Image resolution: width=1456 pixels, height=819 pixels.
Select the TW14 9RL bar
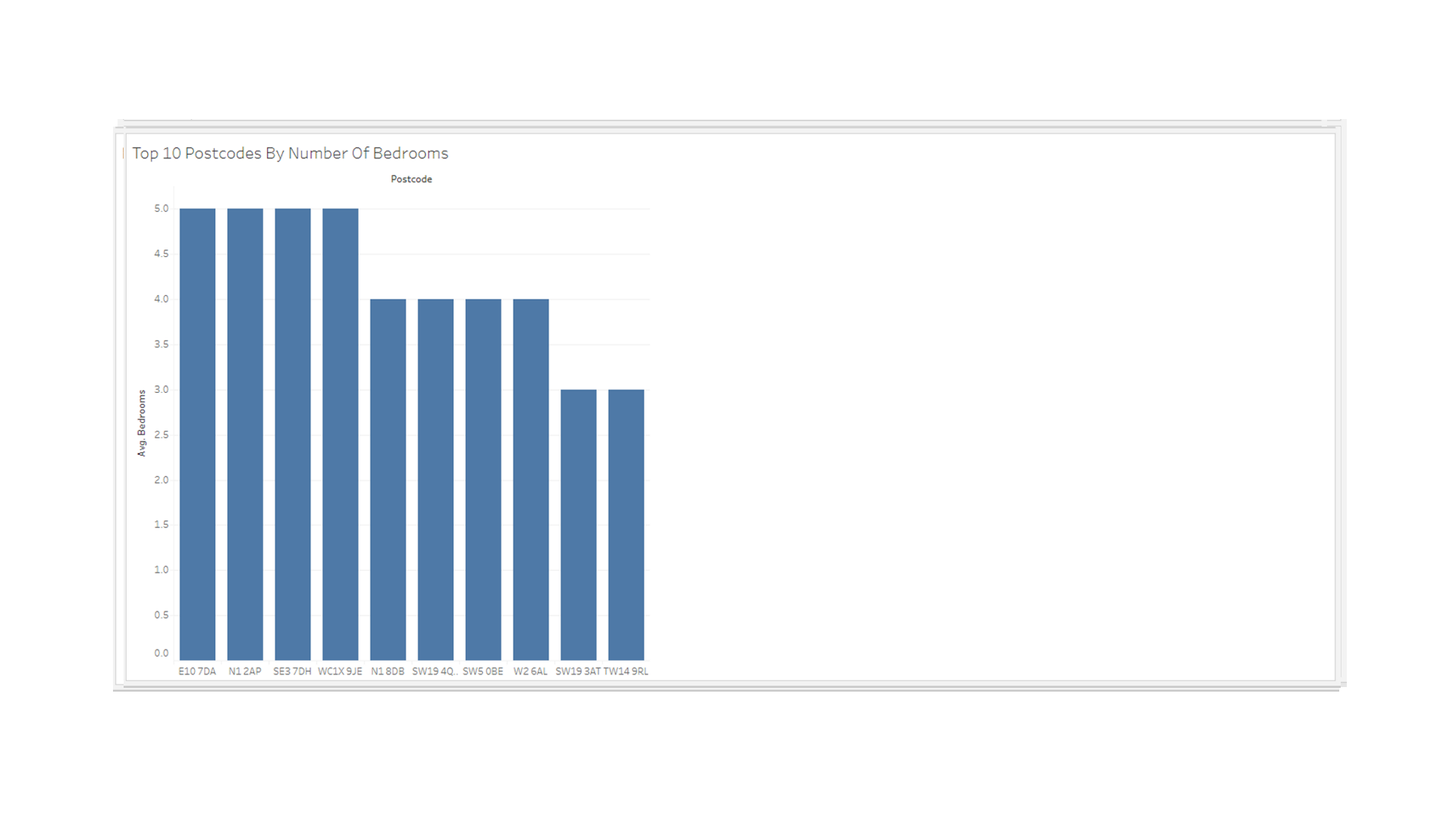[x=626, y=525]
